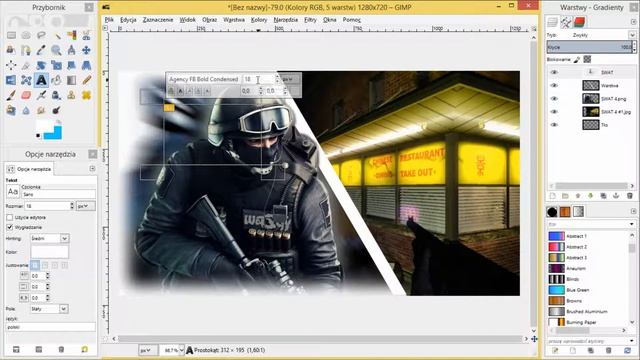Select the Zoom magnifier tool
Screen dimensions: 640x360
pos(56,51)
